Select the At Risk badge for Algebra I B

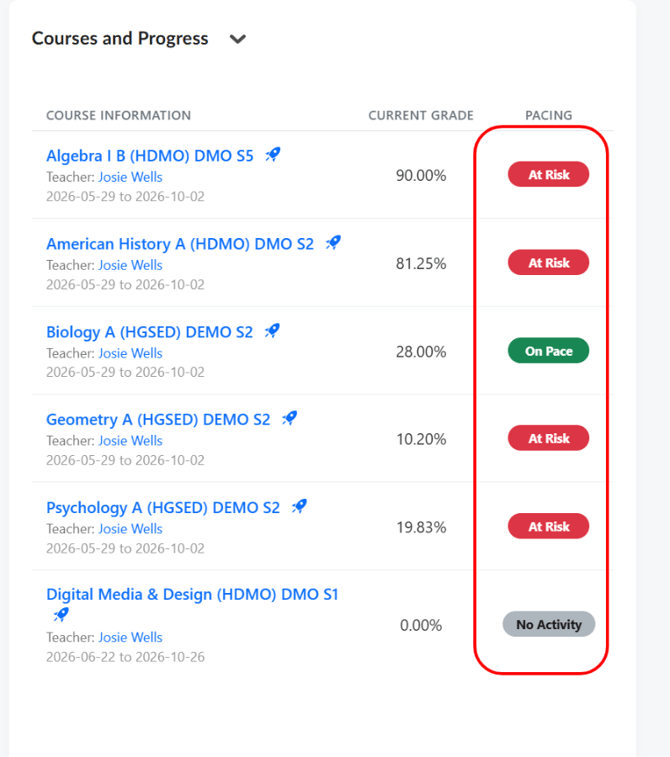point(548,174)
